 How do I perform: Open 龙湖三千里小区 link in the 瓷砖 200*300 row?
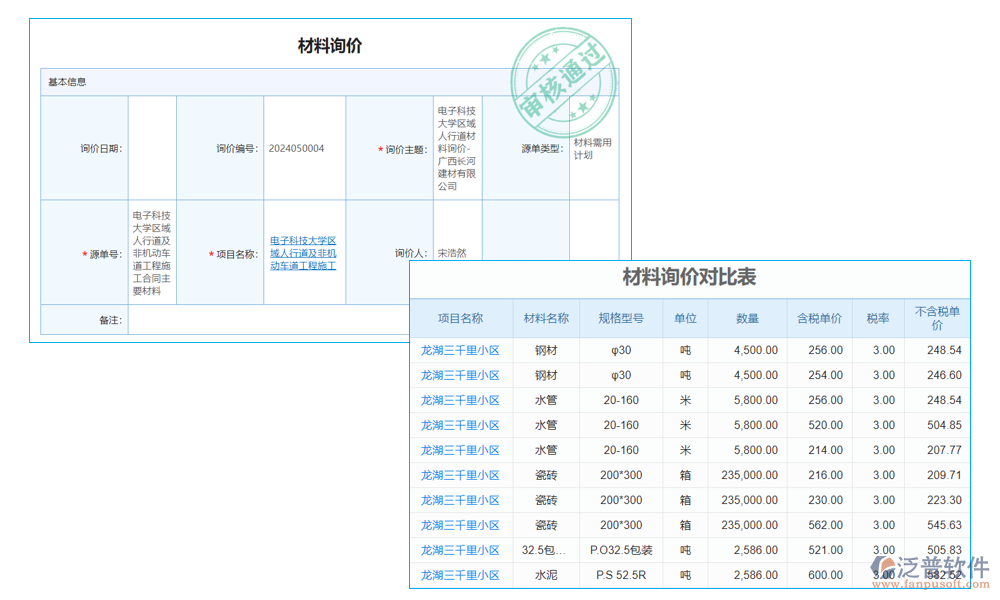pyautogui.click(x=458, y=475)
